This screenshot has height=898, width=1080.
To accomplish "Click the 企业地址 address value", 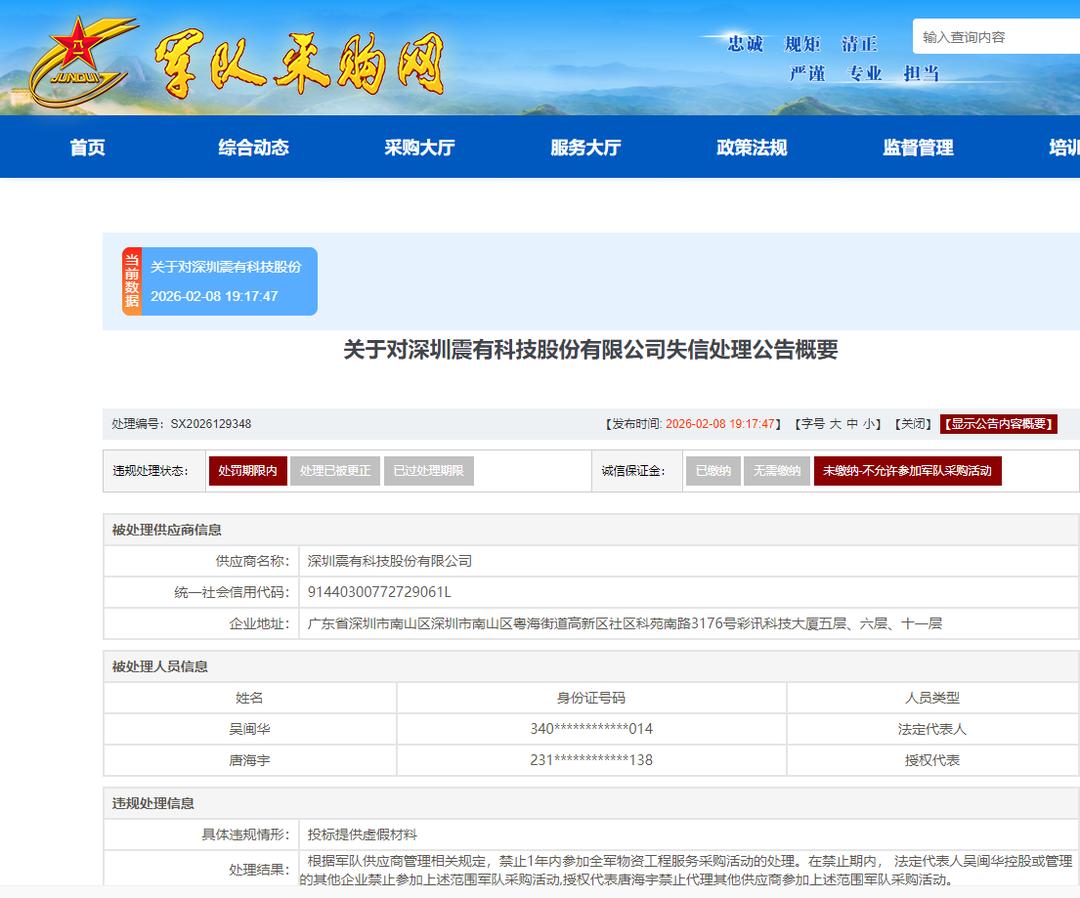I will 624,624.
